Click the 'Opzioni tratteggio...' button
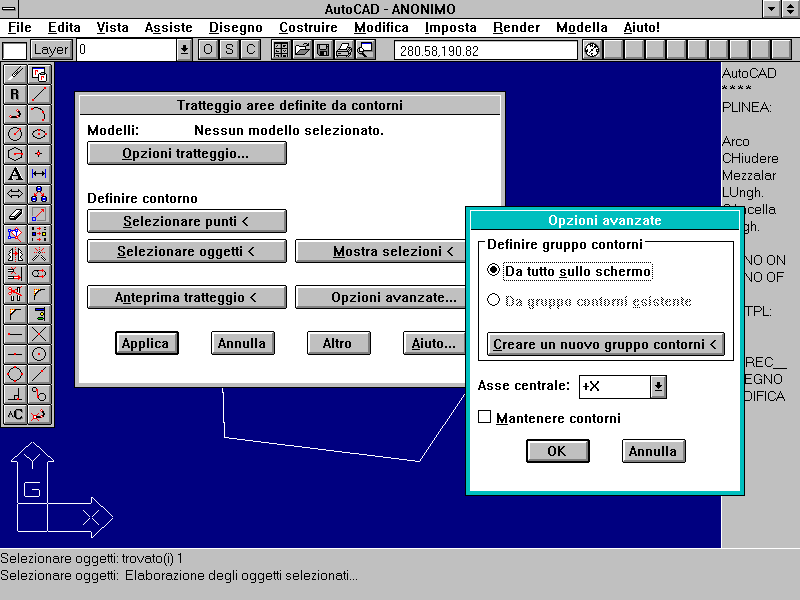This screenshot has height=600, width=800. pos(187,154)
